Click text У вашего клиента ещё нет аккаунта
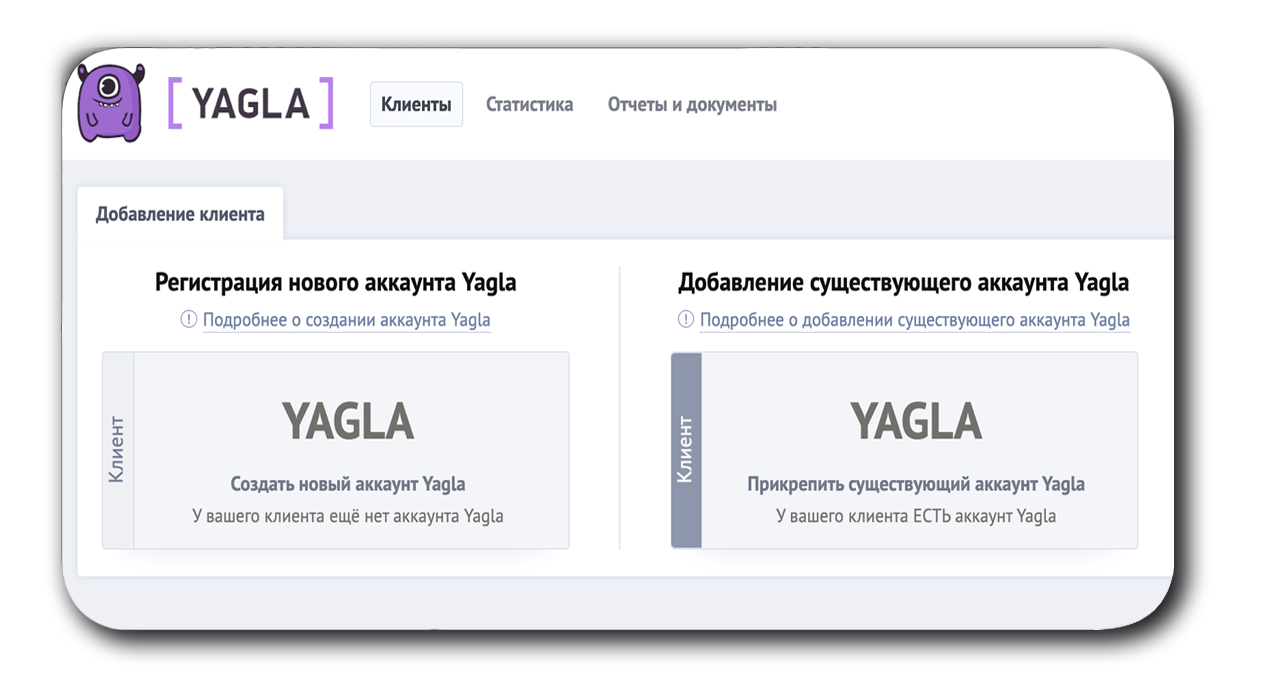Screen dimensions: 1267x693 click(348, 516)
